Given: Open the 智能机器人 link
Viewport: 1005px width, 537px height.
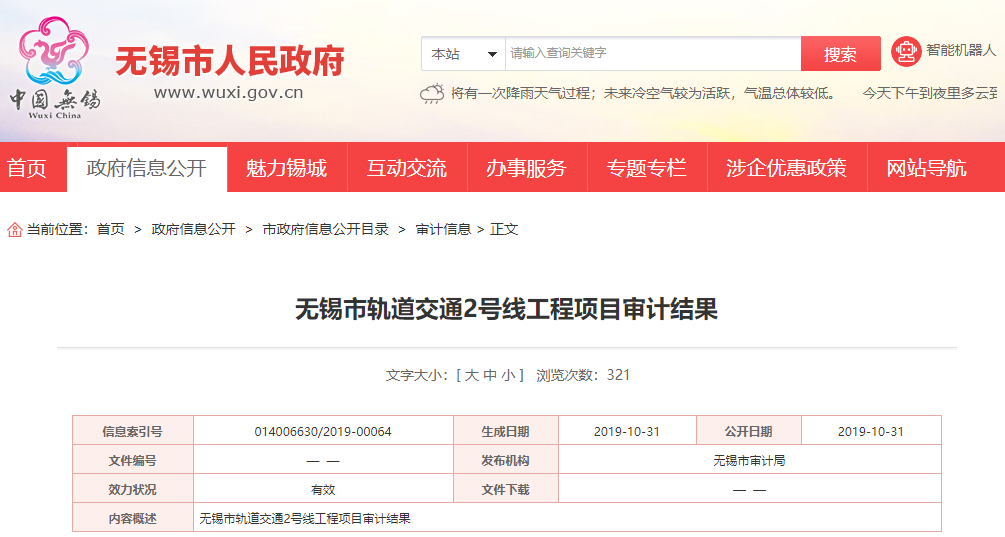Looking at the screenshot, I should (961, 50).
